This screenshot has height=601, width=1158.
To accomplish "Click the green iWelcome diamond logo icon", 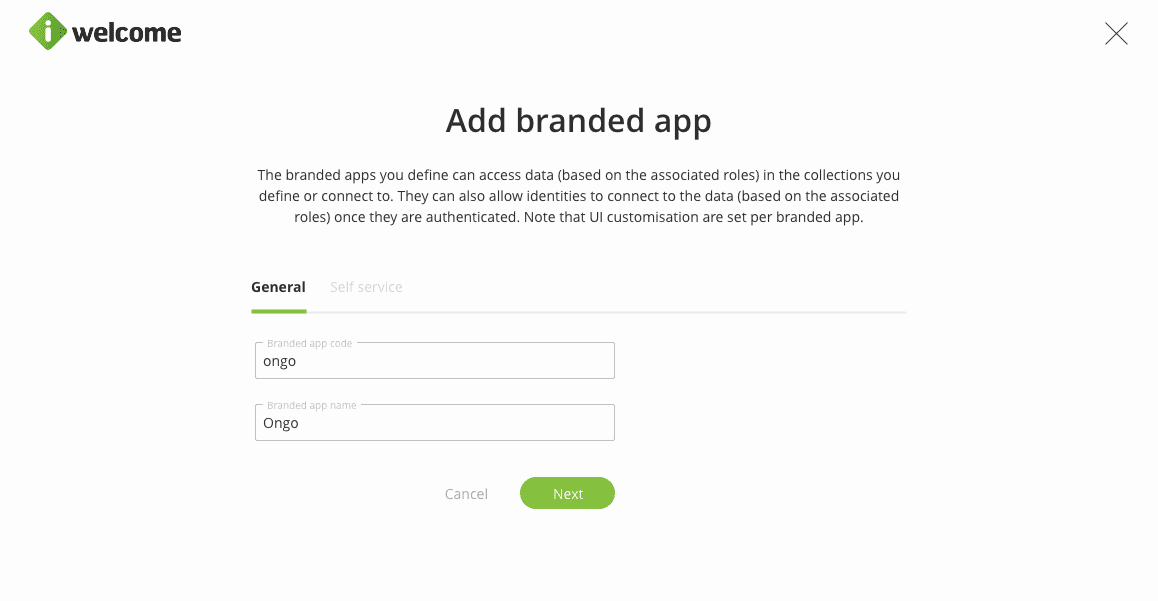I will point(48,32).
